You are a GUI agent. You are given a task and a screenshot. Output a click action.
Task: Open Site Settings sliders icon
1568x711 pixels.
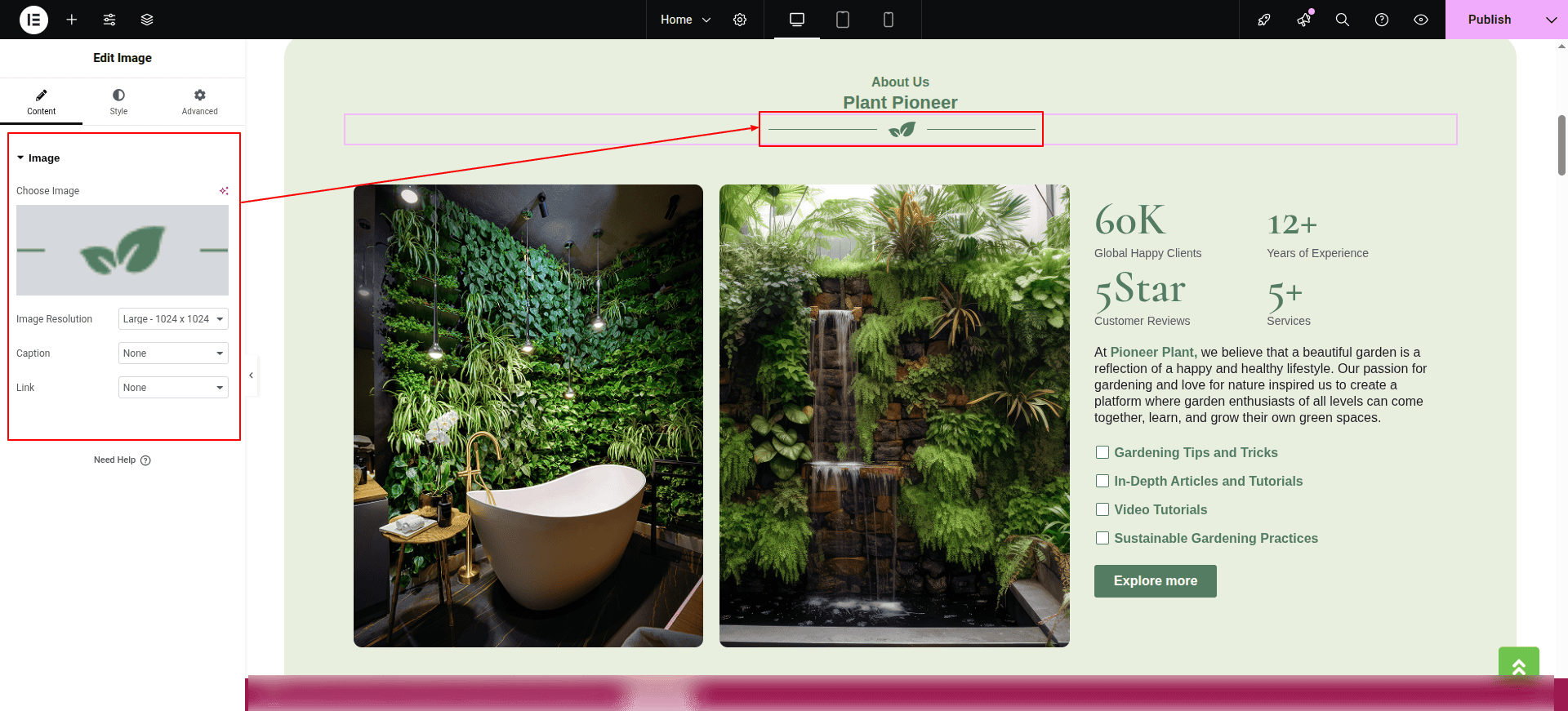[x=109, y=20]
